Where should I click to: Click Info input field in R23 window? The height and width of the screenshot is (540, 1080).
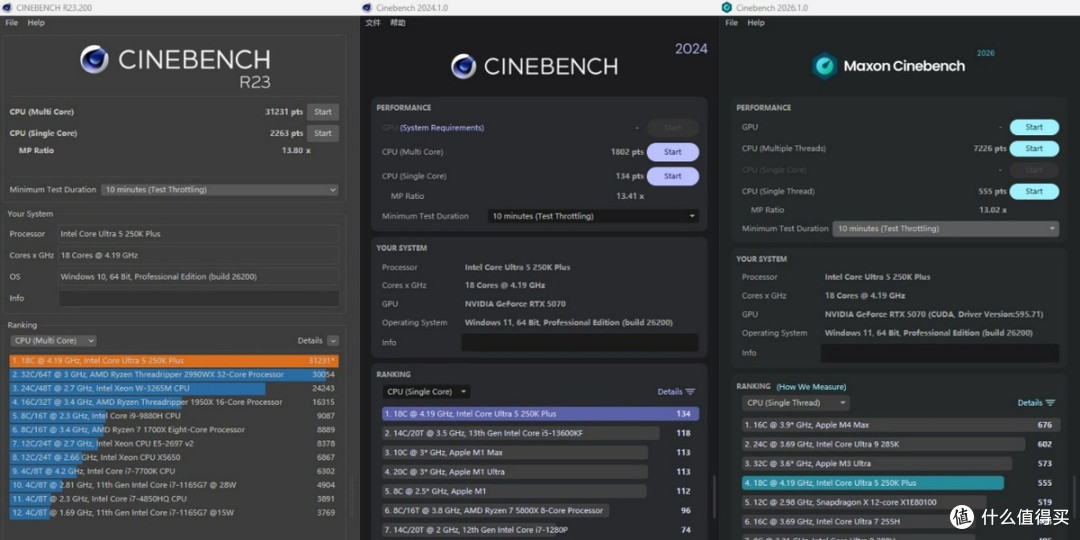[x=198, y=298]
